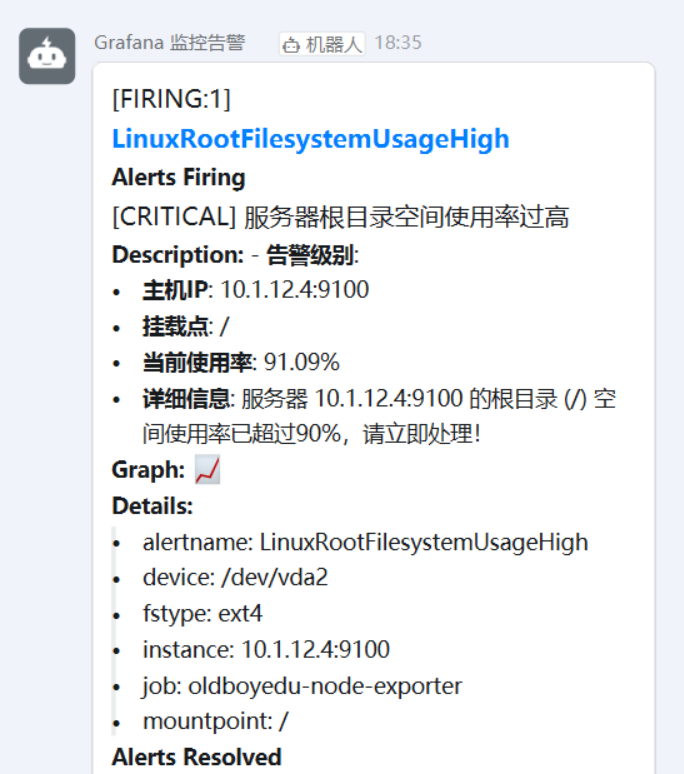Click the 当前使用率 91.09% bullet
Viewport: 684px width, 774px height.
point(241,362)
